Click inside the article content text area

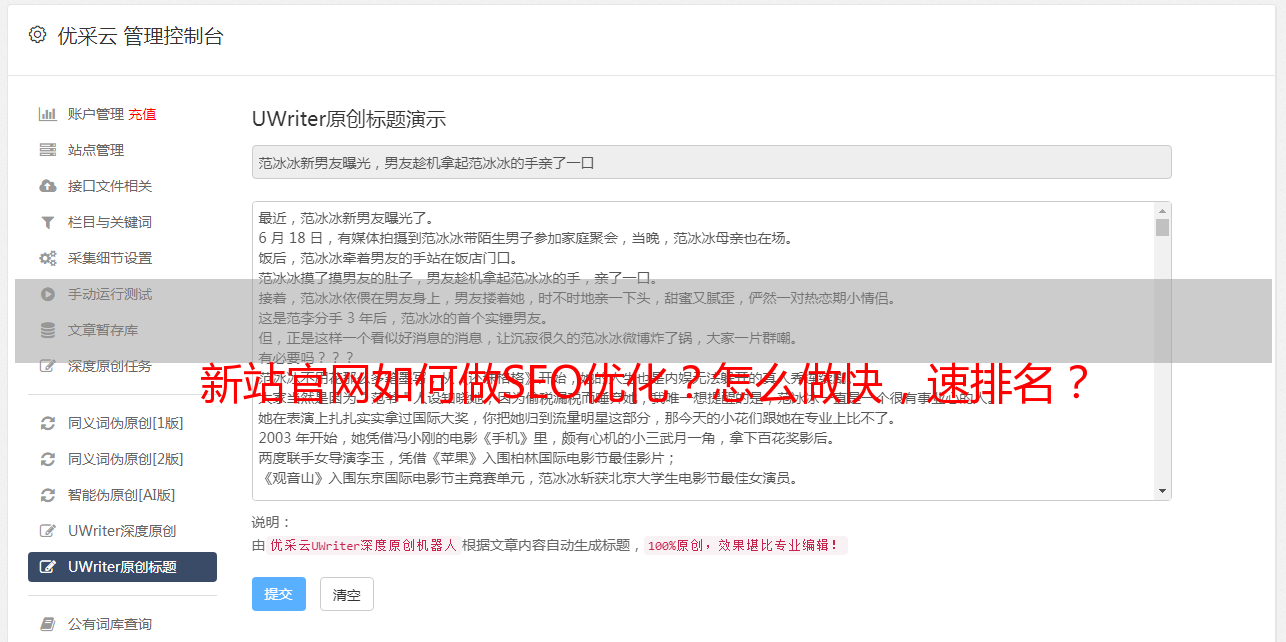point(703,351)
